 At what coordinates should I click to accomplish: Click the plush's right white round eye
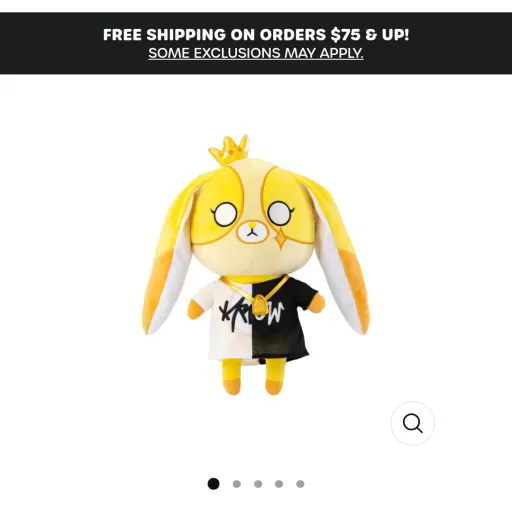coord(280,213)
